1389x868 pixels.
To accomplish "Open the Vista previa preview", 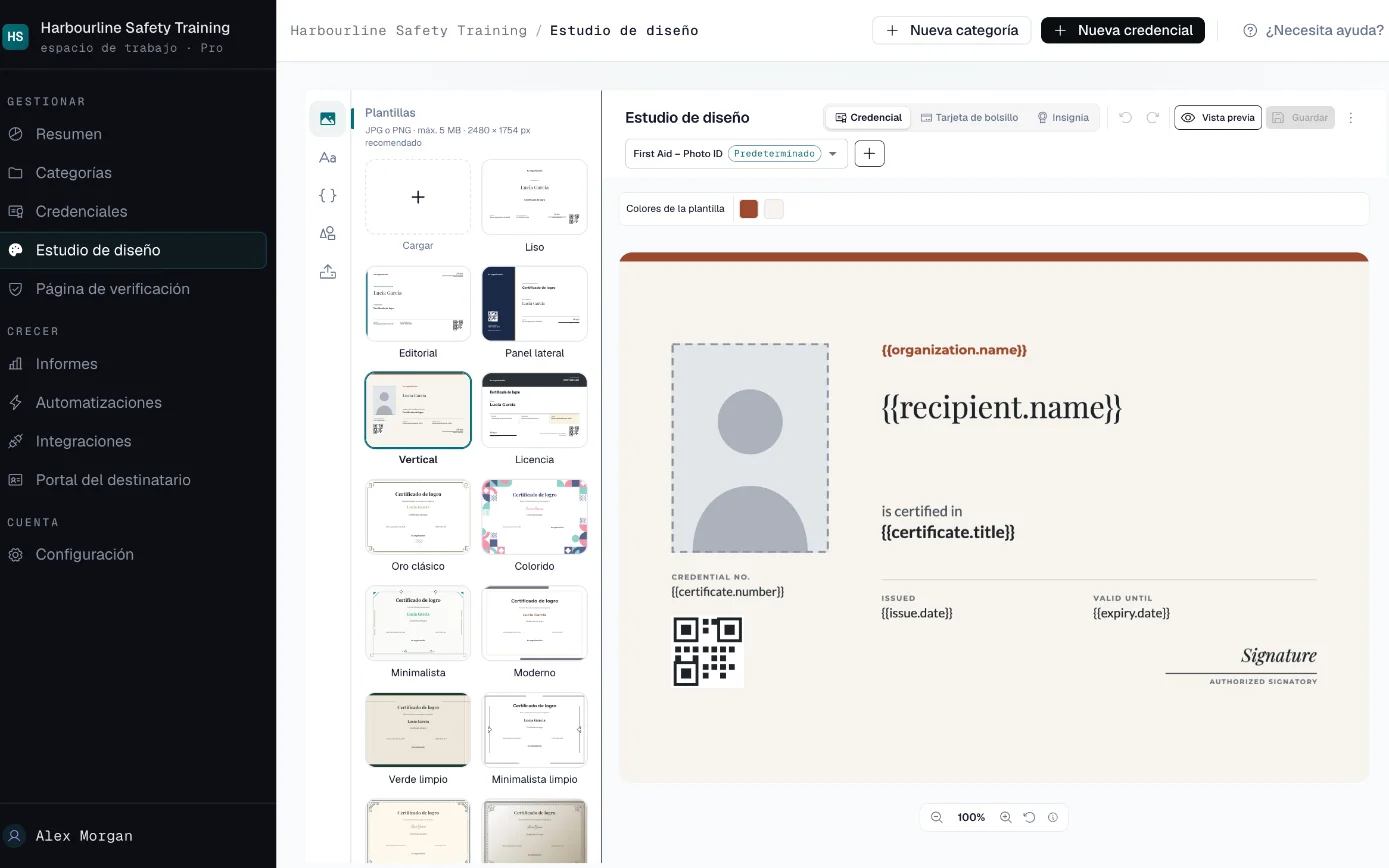I will point(1218,118).
